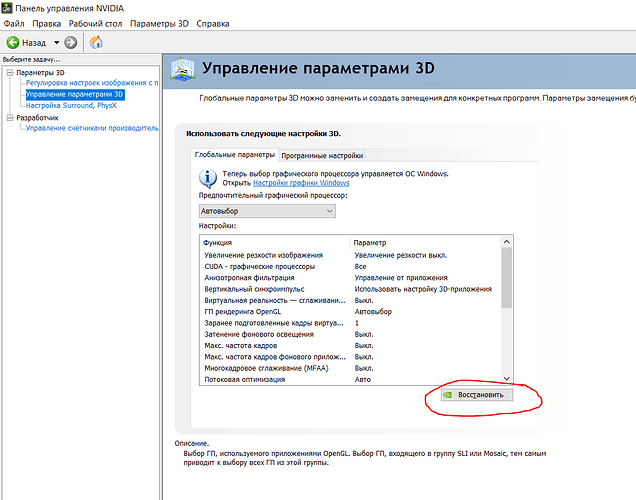Select Заранее подготовленные кадры виртуальной row
Image resolution: width=636 pixels, height=500 pixels.
(x=350, y=323)
